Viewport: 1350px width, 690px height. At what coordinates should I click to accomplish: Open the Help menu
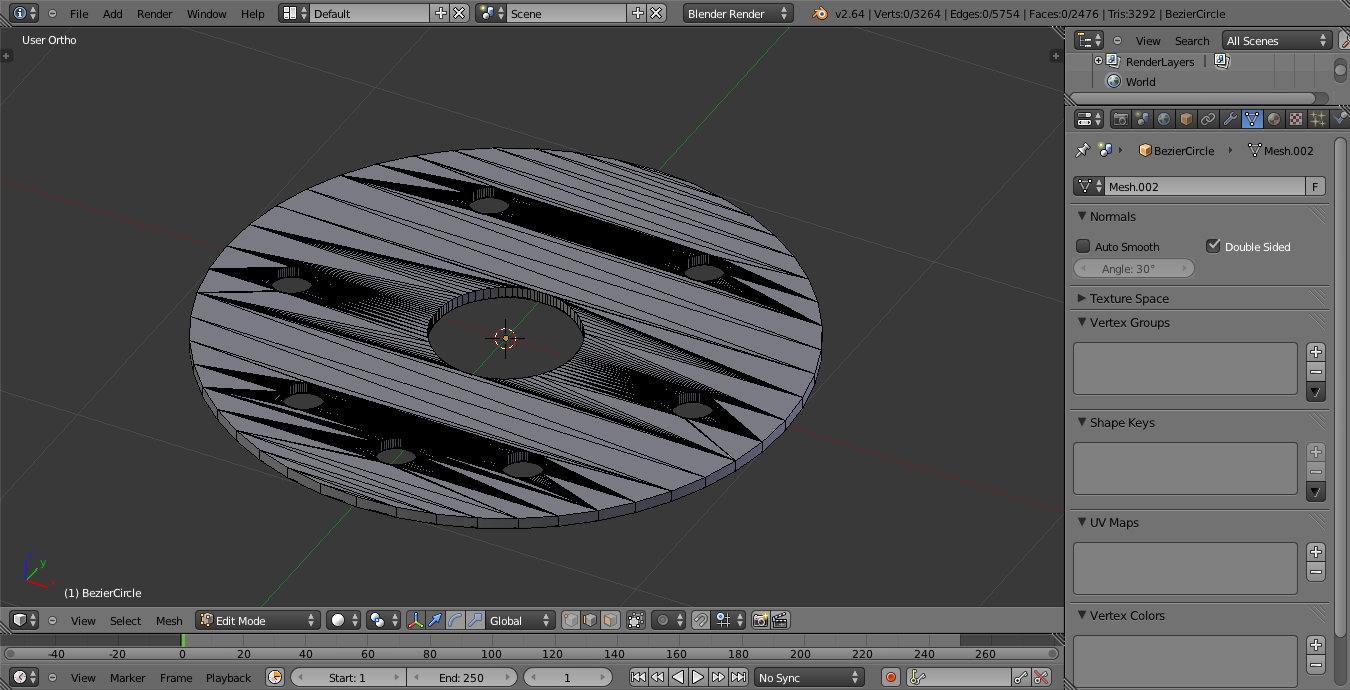pos(253,13)
